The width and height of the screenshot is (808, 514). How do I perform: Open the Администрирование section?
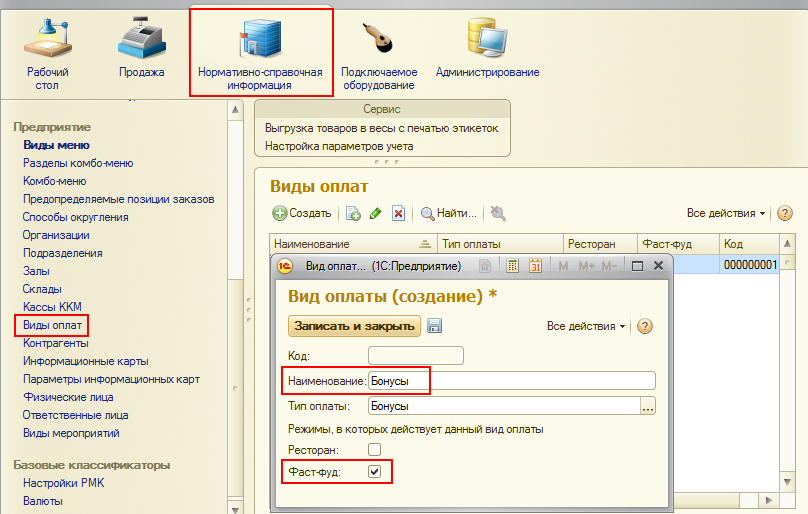[487, 50]
